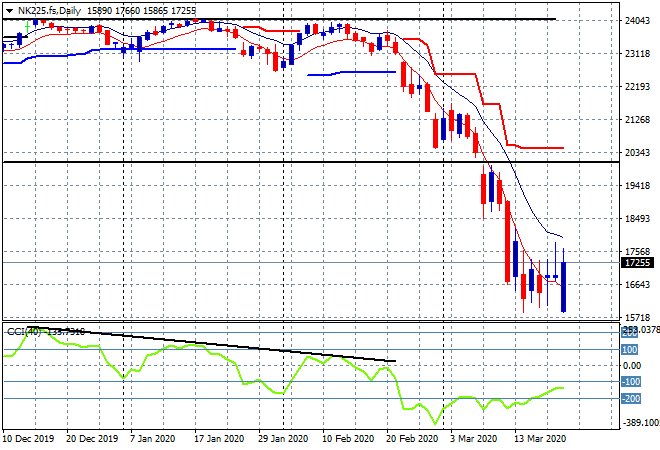Select the price axis label 17568
660x450 pixels.
pos(637,252)
